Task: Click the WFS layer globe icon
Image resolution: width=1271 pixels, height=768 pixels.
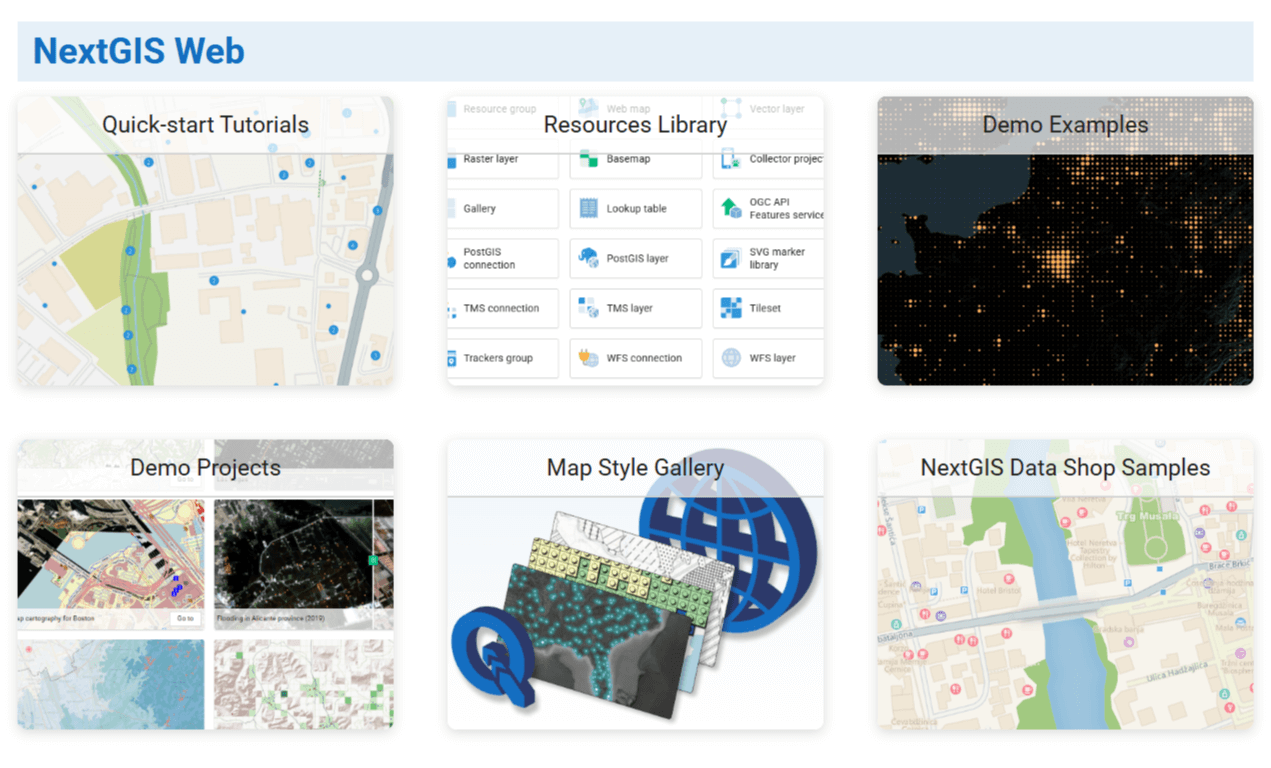Action: click(731, 358)
